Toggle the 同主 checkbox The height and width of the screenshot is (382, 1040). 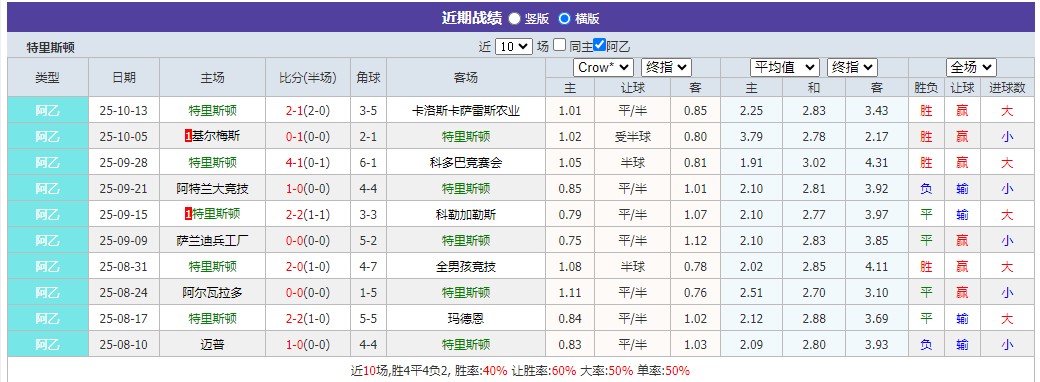coord(560,45)
